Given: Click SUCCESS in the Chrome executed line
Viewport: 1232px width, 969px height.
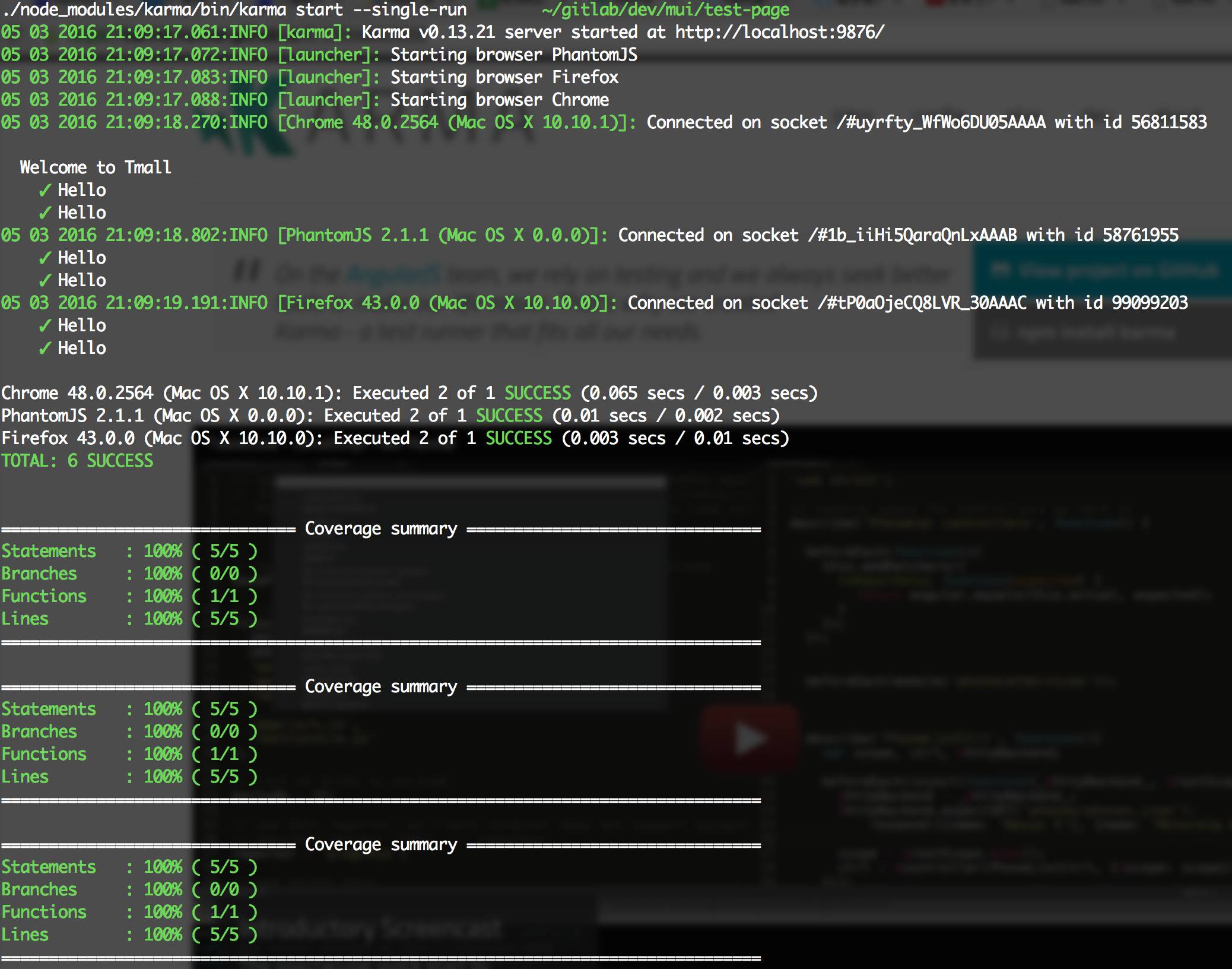Looking at the screenshot, I should pyautogui.click(x=538, y=393).
